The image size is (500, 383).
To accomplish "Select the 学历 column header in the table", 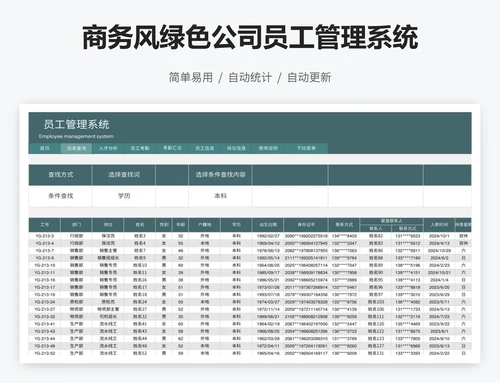I will pos(236,225).
